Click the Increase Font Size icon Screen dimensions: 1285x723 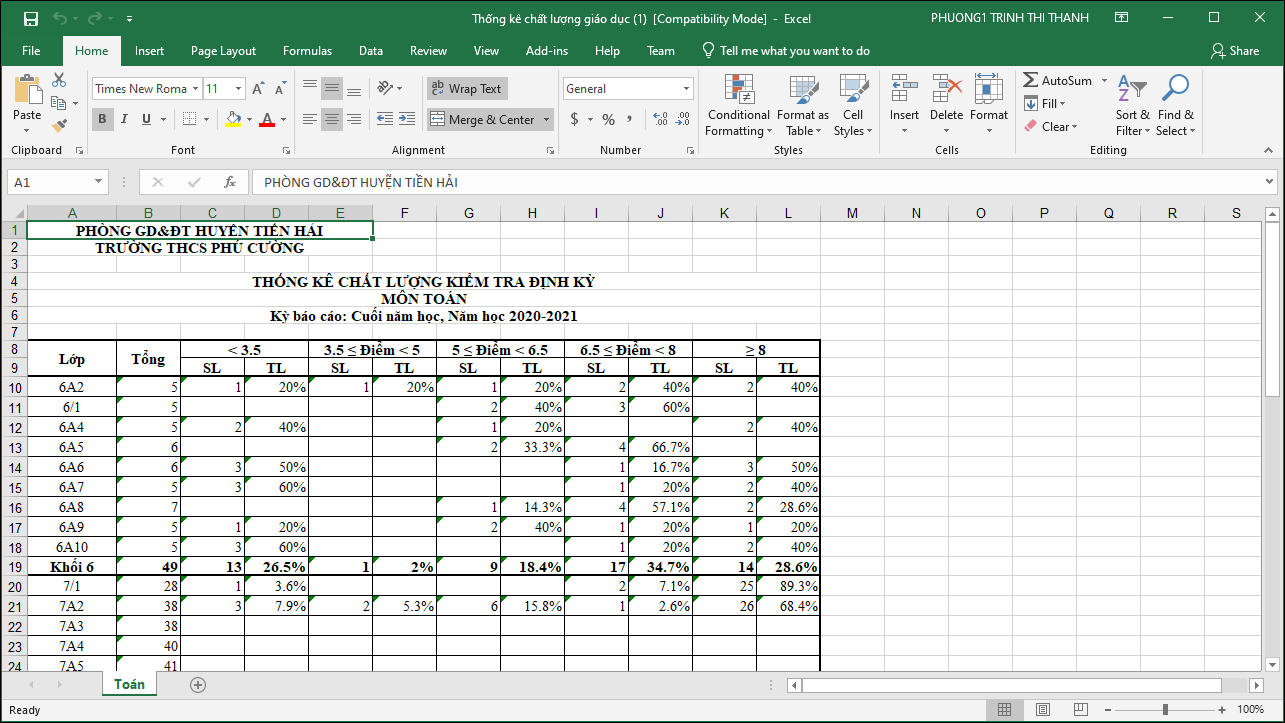pos(258,89)
